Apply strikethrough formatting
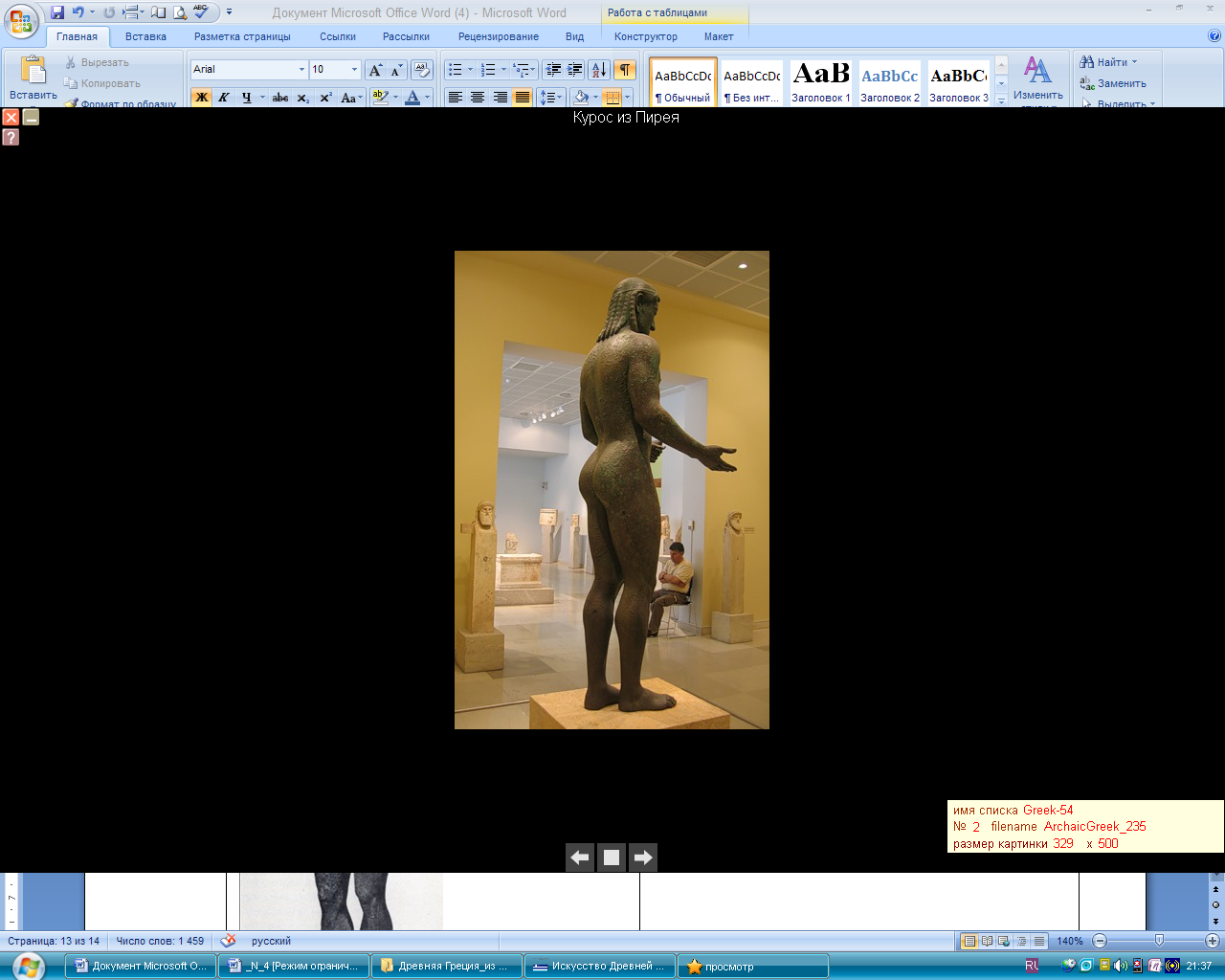This screenshot has width=1225, height=980. 280,98
